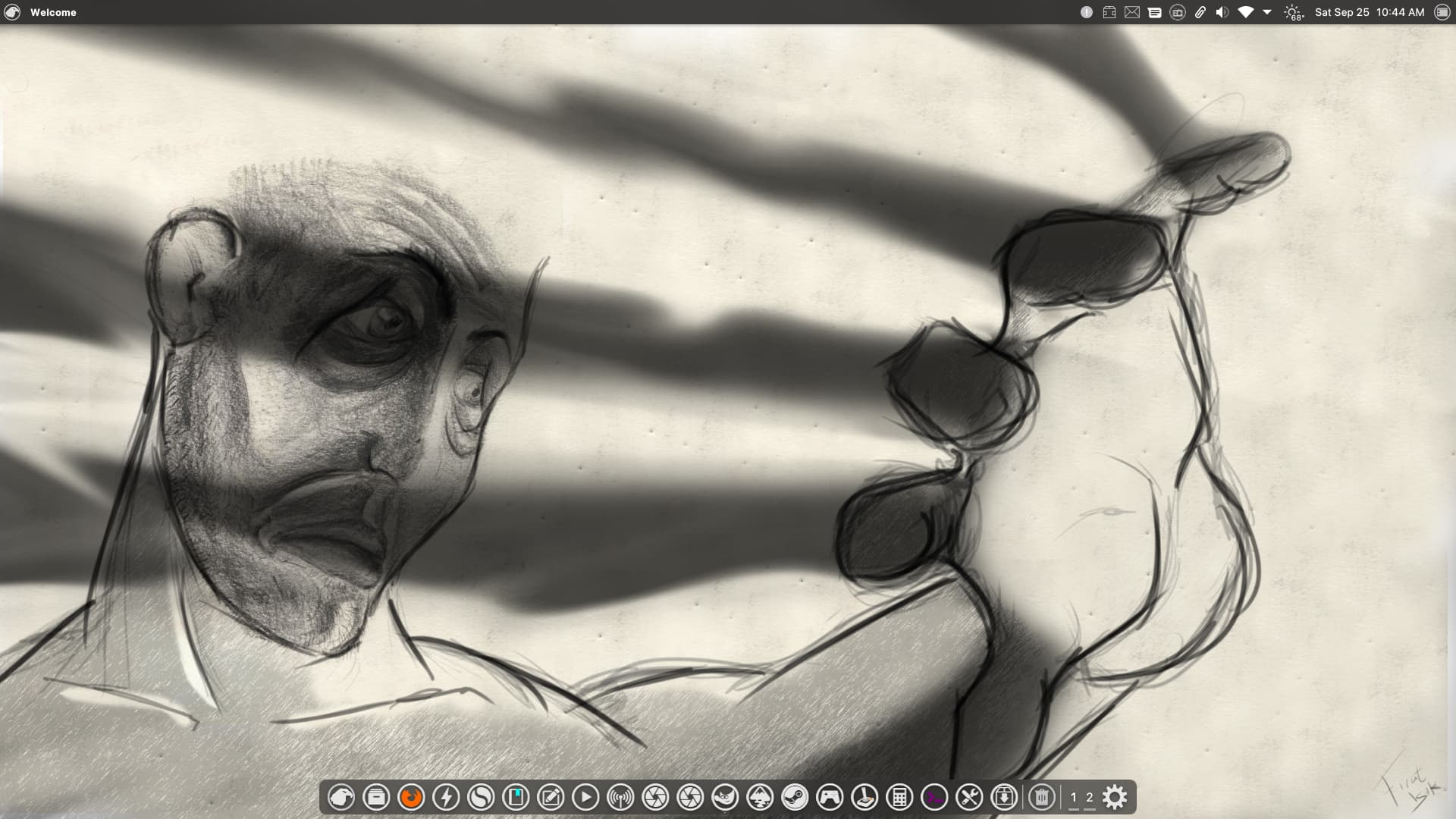This screenshot has height=819, width=1456.
Task: Open the trash in the dock
Action: (x=1042, y=797)
